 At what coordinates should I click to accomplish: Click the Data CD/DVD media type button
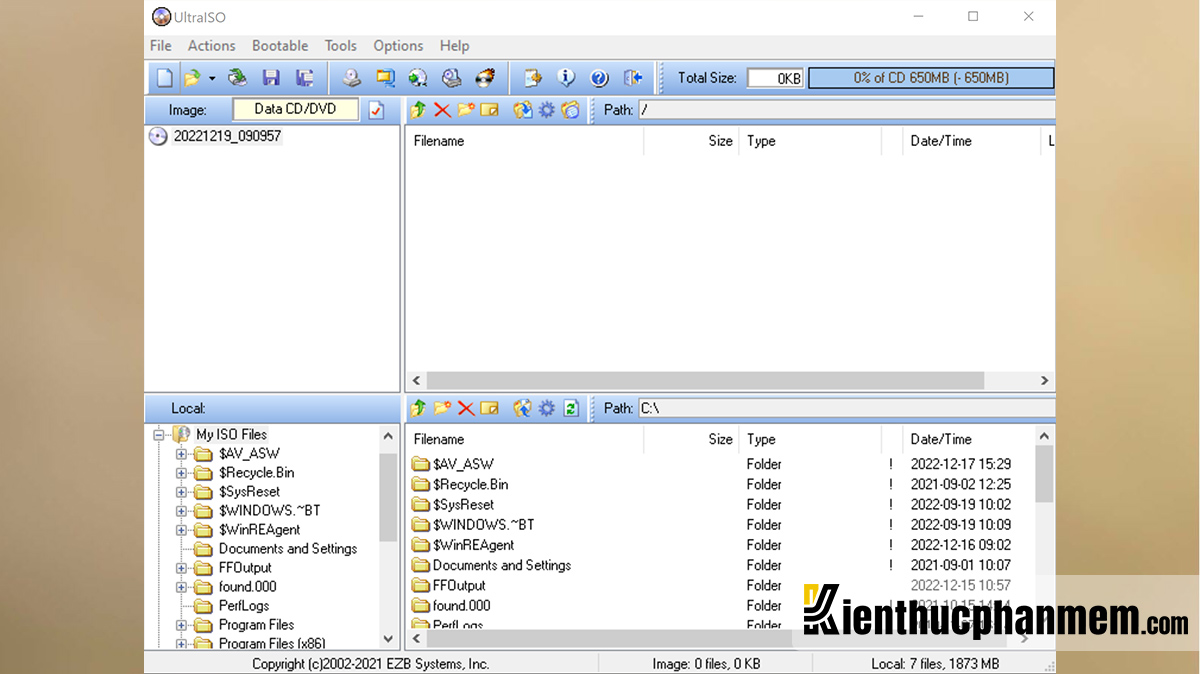coord(295,109)
